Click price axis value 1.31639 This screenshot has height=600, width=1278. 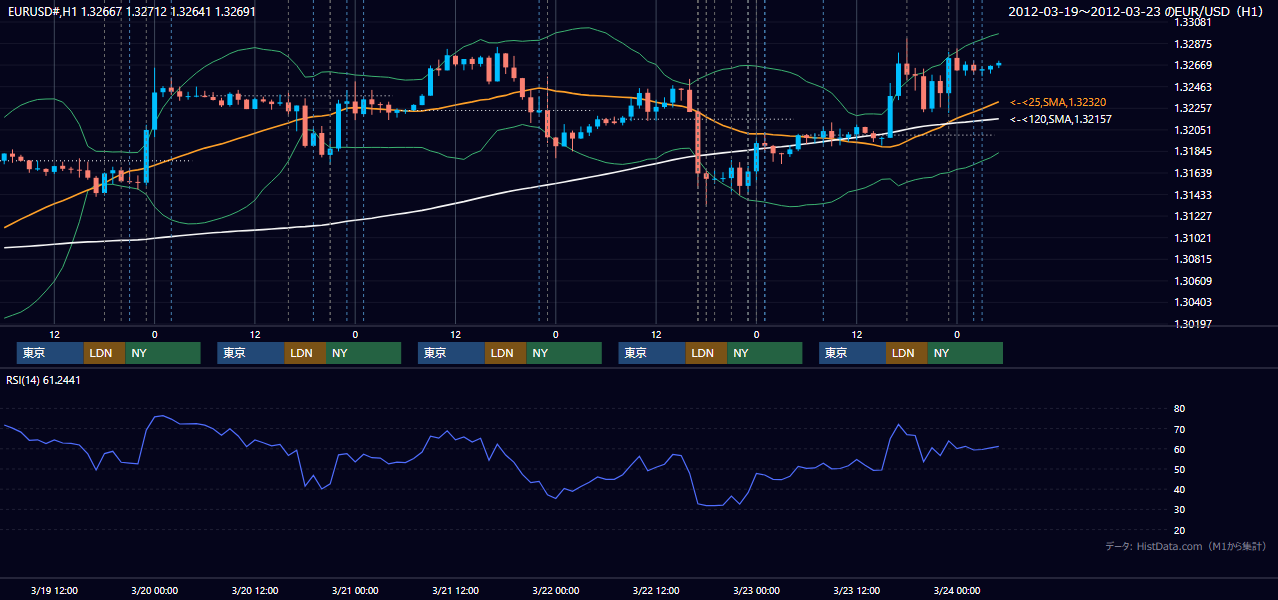click(x=1192, y=174)
